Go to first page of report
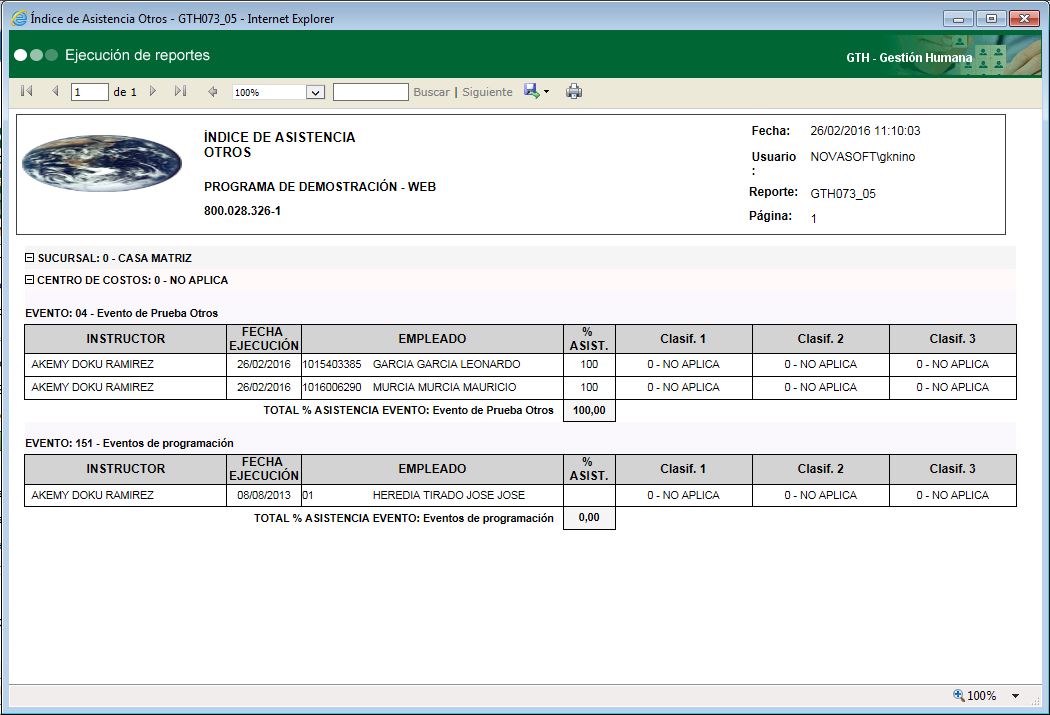This screenshot has width=1050, height=715. point(26,91)
